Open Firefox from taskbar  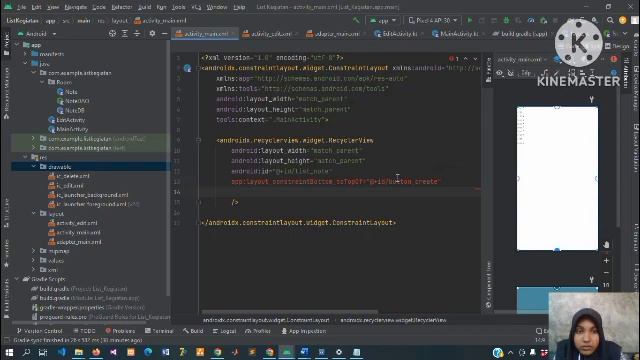pyautogui.click(x=96, y=352)
